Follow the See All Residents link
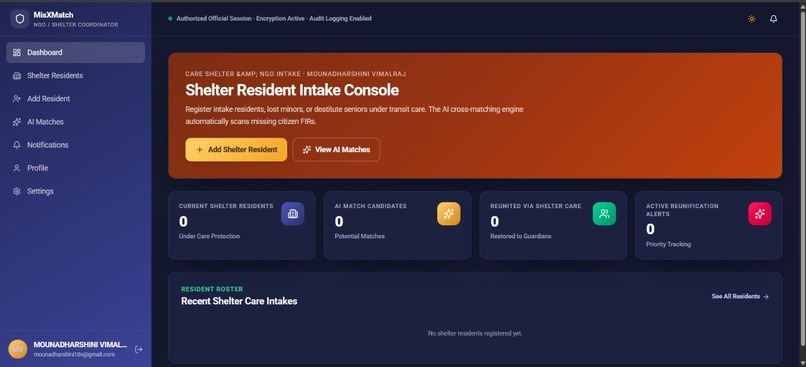 740,297
